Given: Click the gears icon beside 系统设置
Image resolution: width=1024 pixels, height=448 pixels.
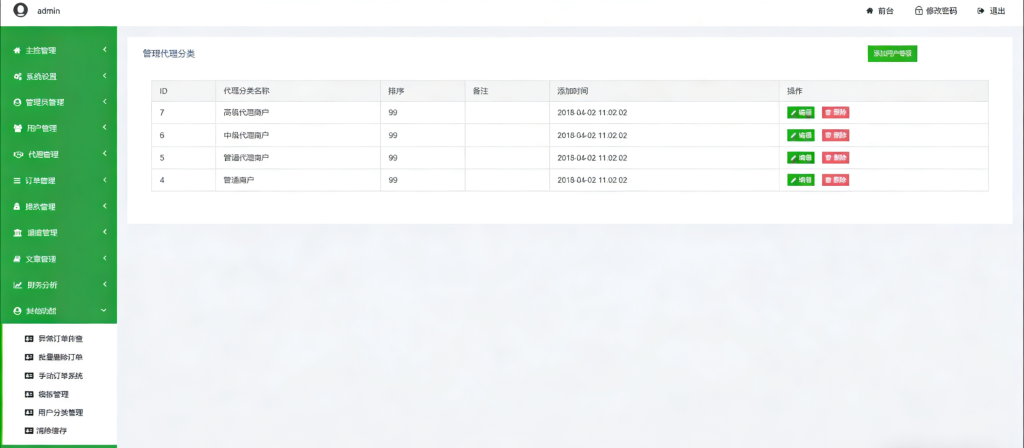Looking at the screenshot, I should pos(18,76).
